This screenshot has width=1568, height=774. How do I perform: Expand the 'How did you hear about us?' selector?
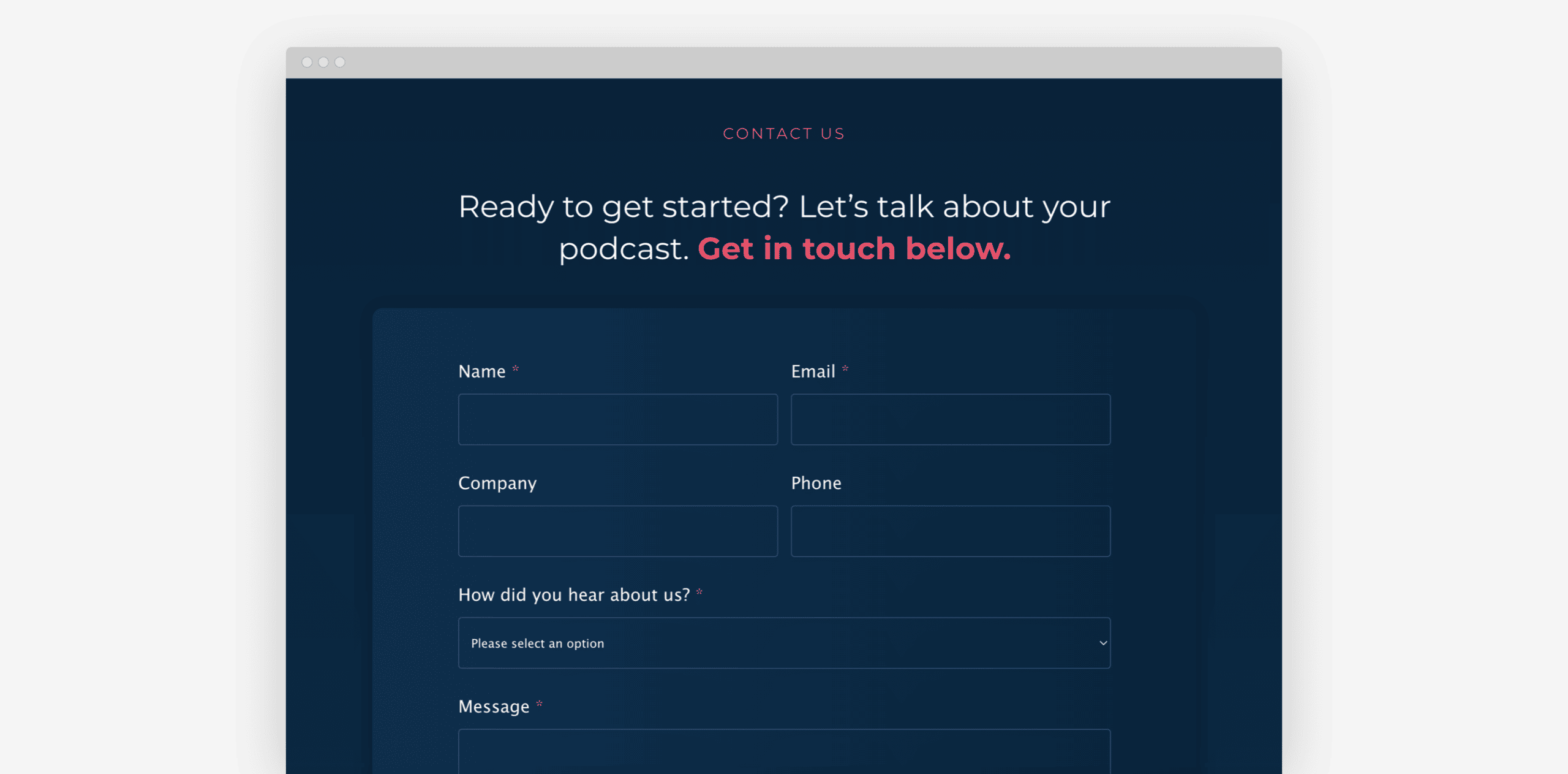(x=784, y=643)
